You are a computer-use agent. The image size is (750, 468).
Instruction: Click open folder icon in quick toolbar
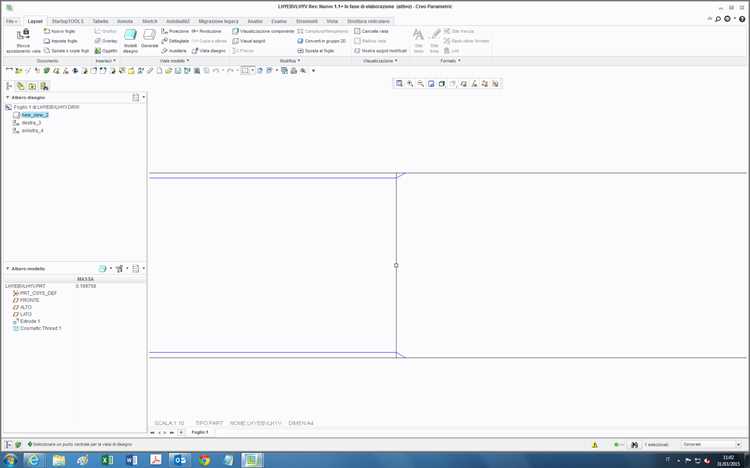pyautogui.click(x=168, y=71)
